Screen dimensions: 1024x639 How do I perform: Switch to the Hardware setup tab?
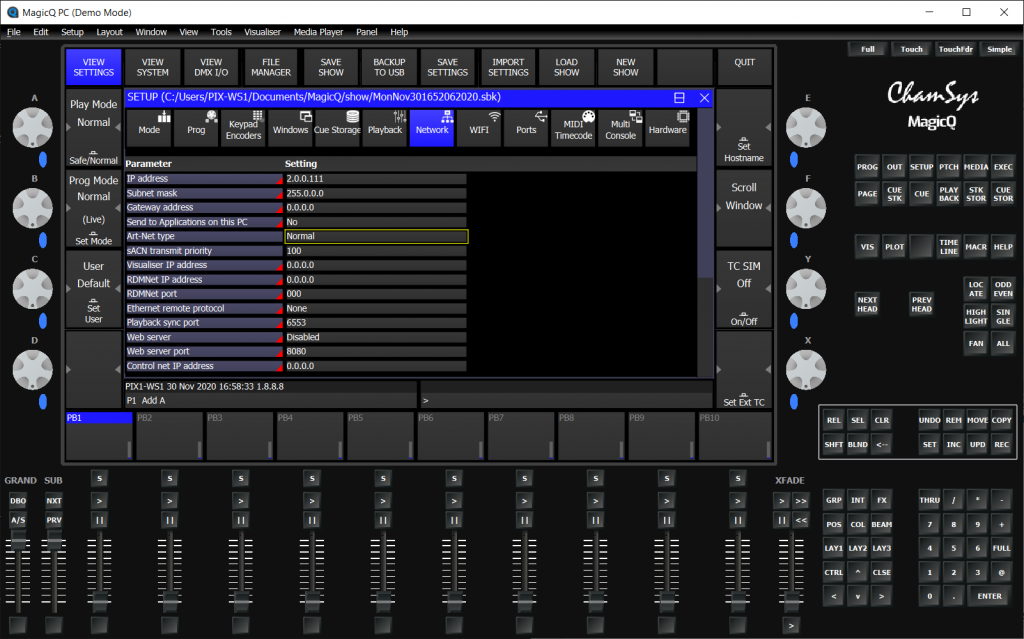coord(667,128)
